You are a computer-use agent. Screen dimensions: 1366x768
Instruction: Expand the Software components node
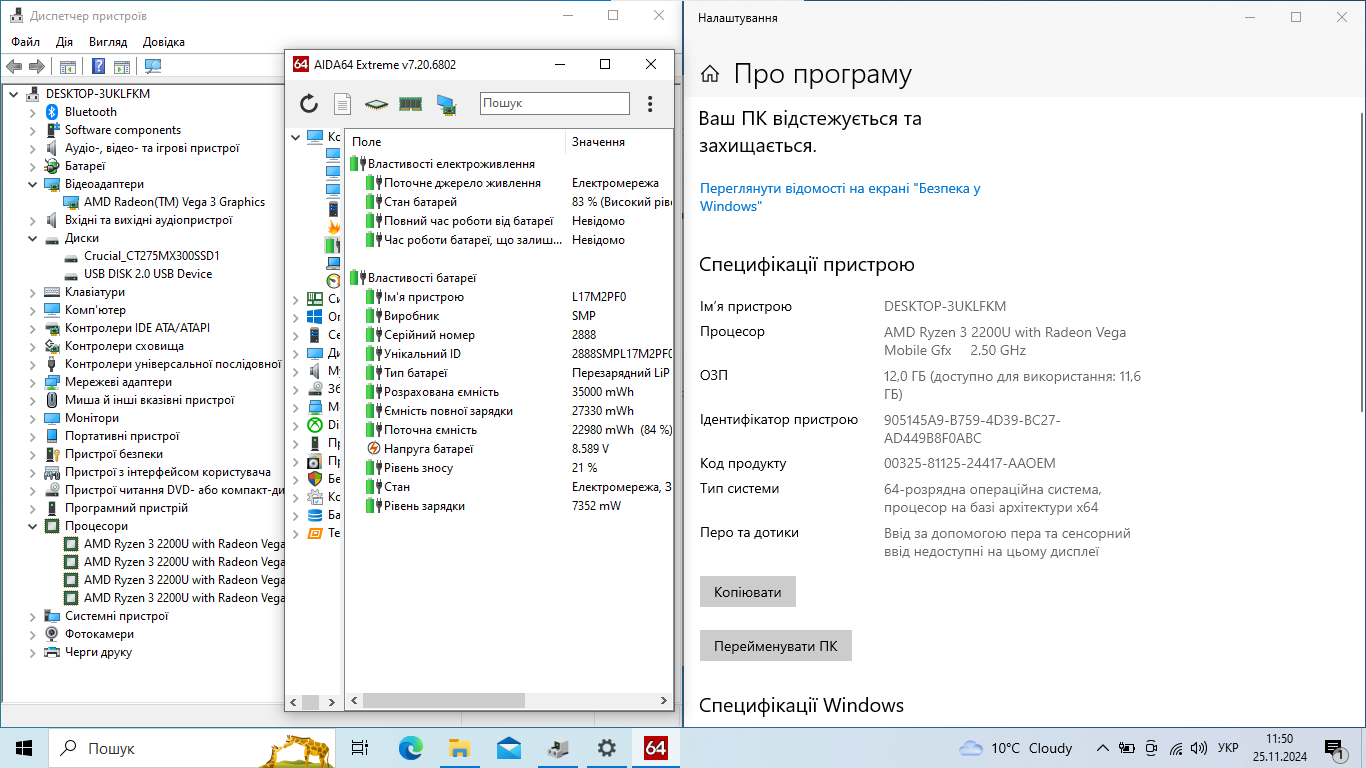[33, 130]
